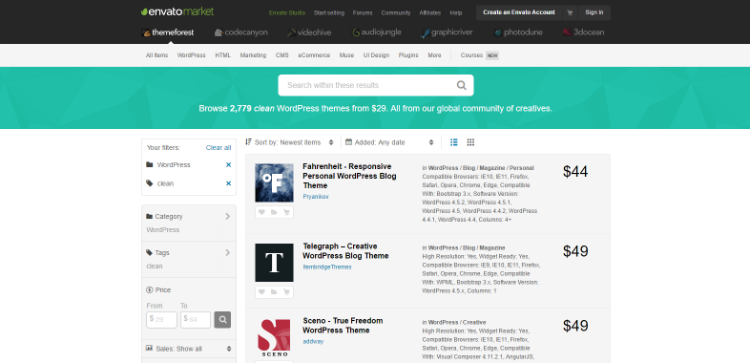Favorite the Fahrenheit theme heart icon
The width and height of the screenshot is (750, 363).
pos(262,212)
